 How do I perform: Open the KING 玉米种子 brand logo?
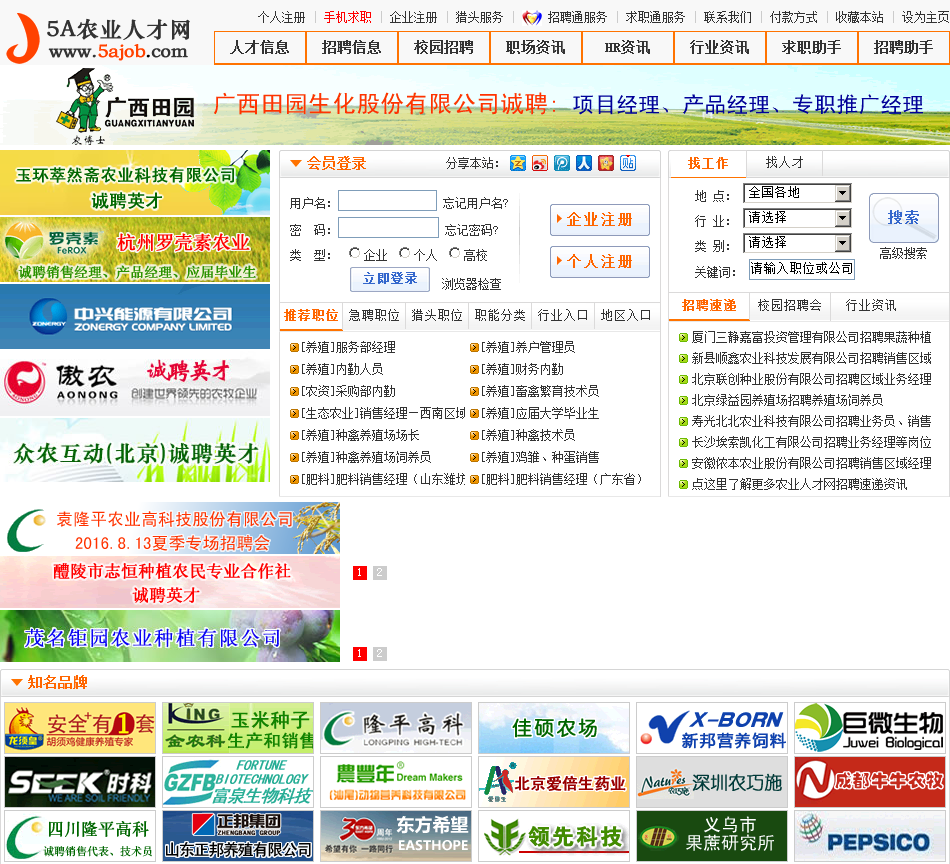coord(238,728)
